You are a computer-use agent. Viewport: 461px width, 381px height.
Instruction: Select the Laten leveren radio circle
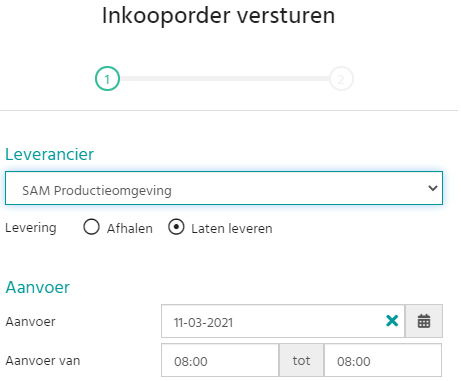(x=176, y=227)
